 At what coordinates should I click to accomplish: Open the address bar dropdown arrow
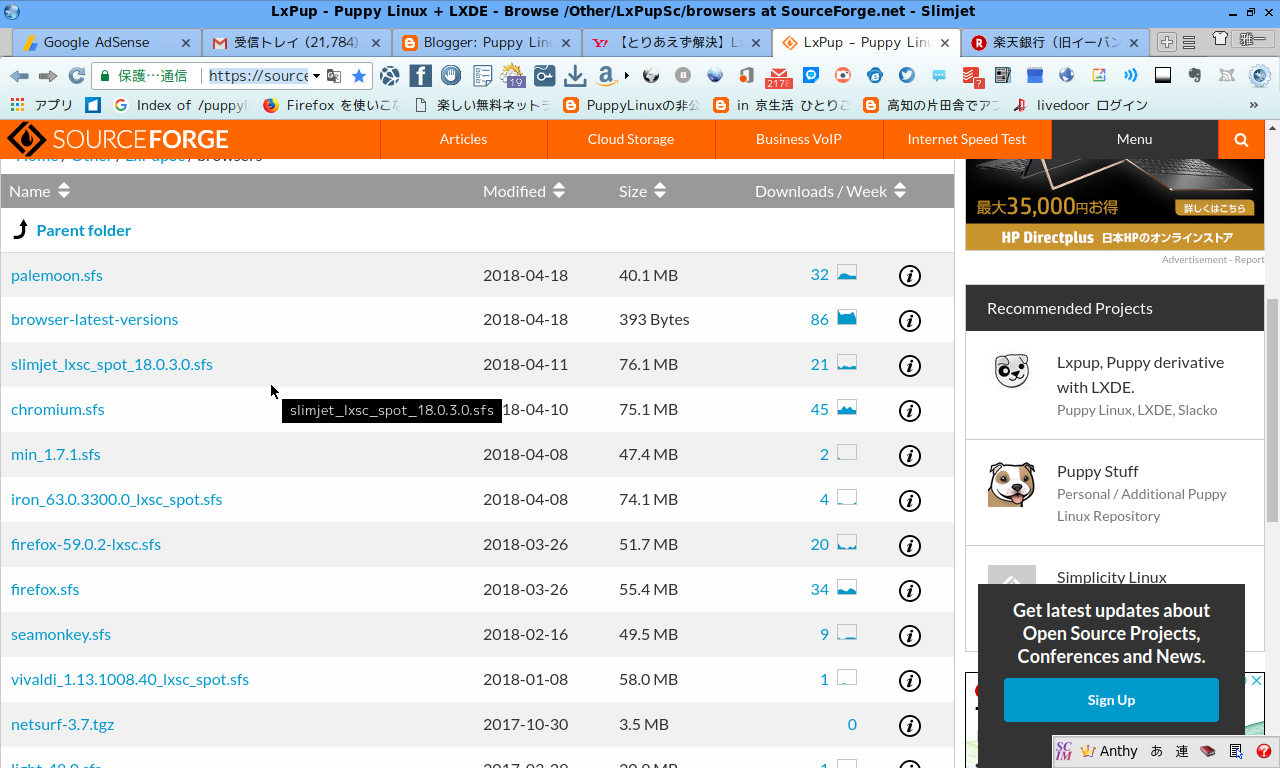[316, 75]
